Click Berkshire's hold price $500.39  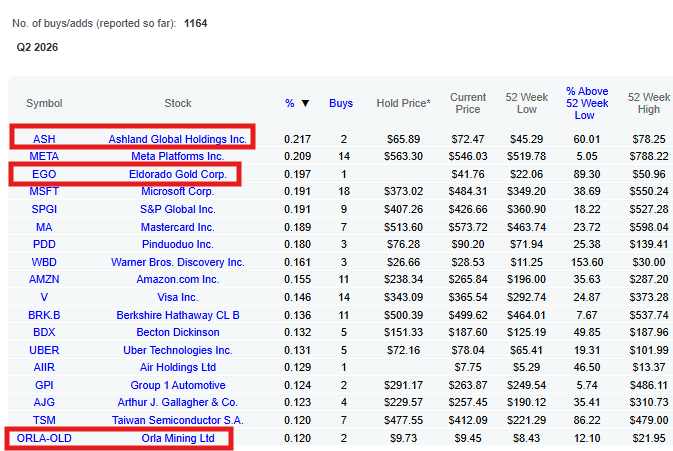tap(403, 315)
